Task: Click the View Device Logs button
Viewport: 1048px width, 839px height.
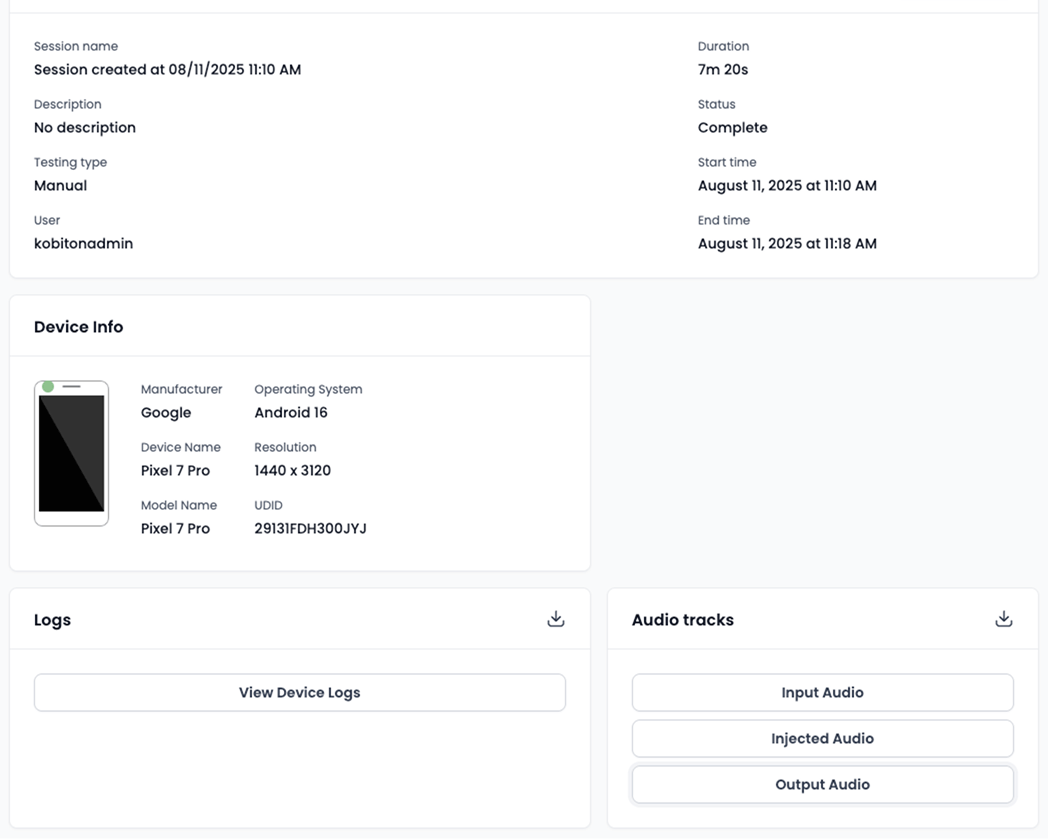Action: [x=299, y=692]
